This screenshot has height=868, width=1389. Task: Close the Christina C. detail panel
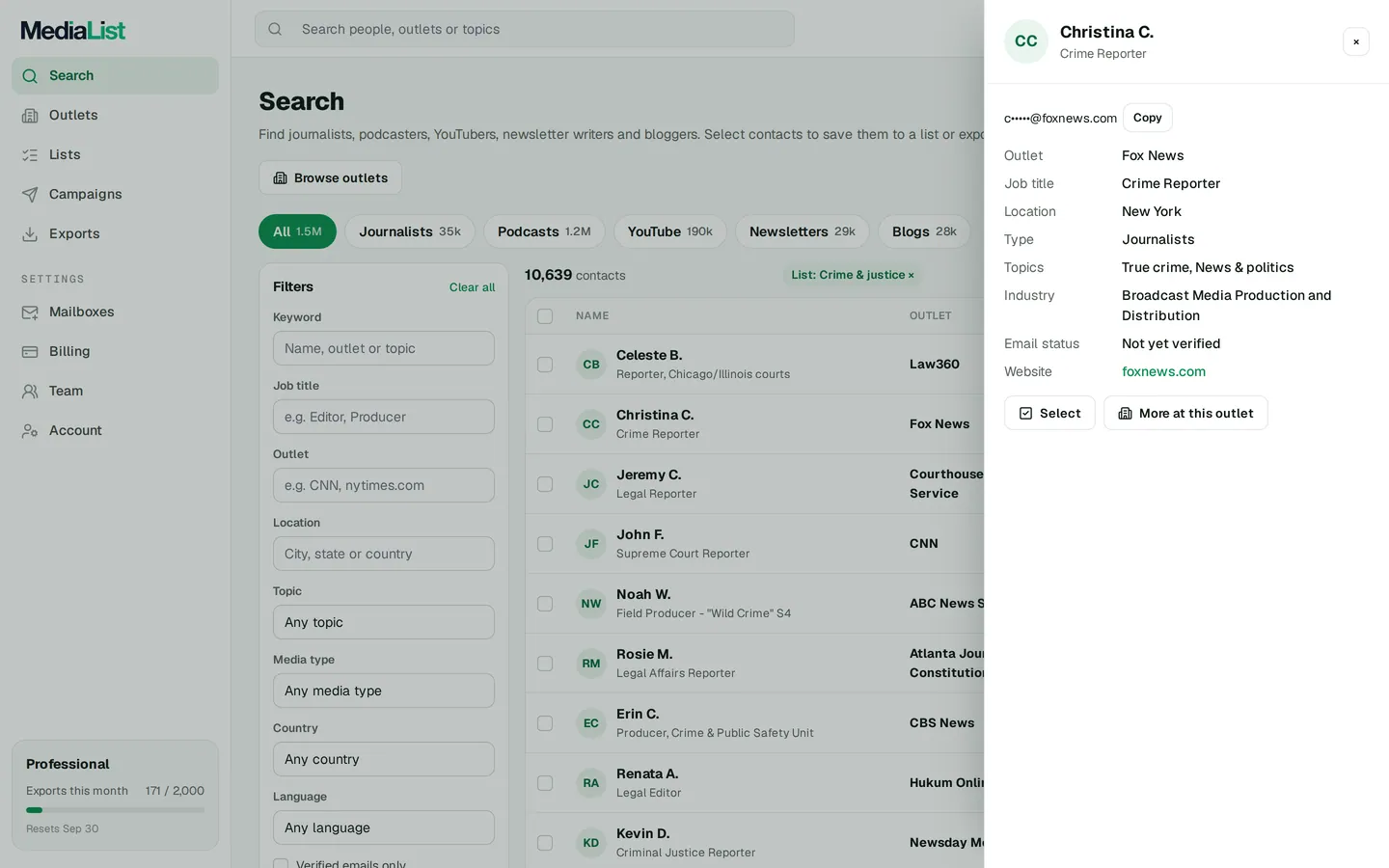coord(1356,41)
